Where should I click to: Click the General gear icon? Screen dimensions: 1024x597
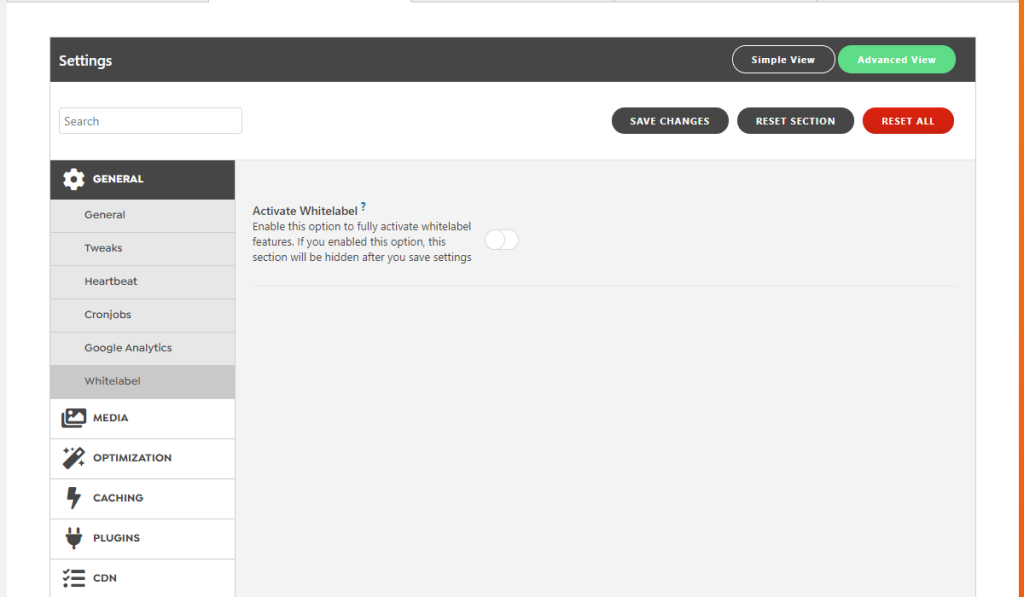(74, 179)
